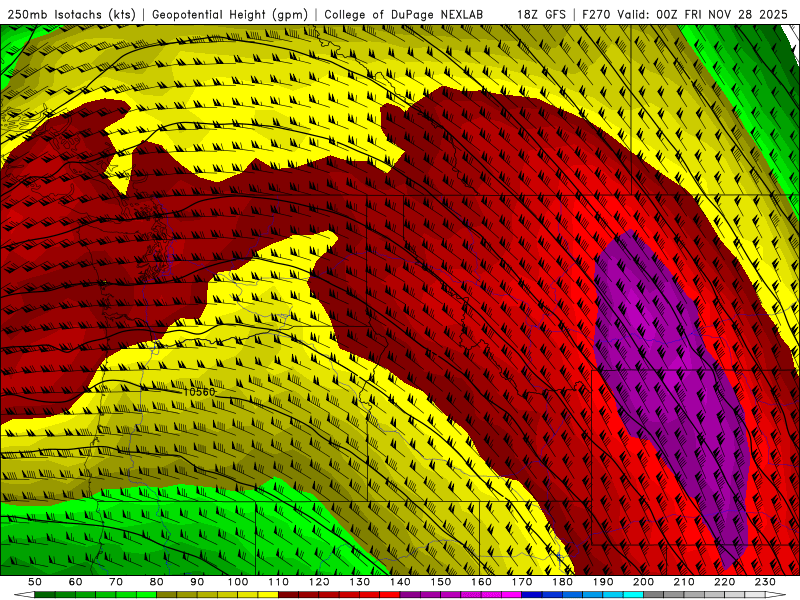Click the 'Geopotential Height (gpm)' header text
Image resolution: width=800 pixels, height=600 pixels.
tap(230, 14)
